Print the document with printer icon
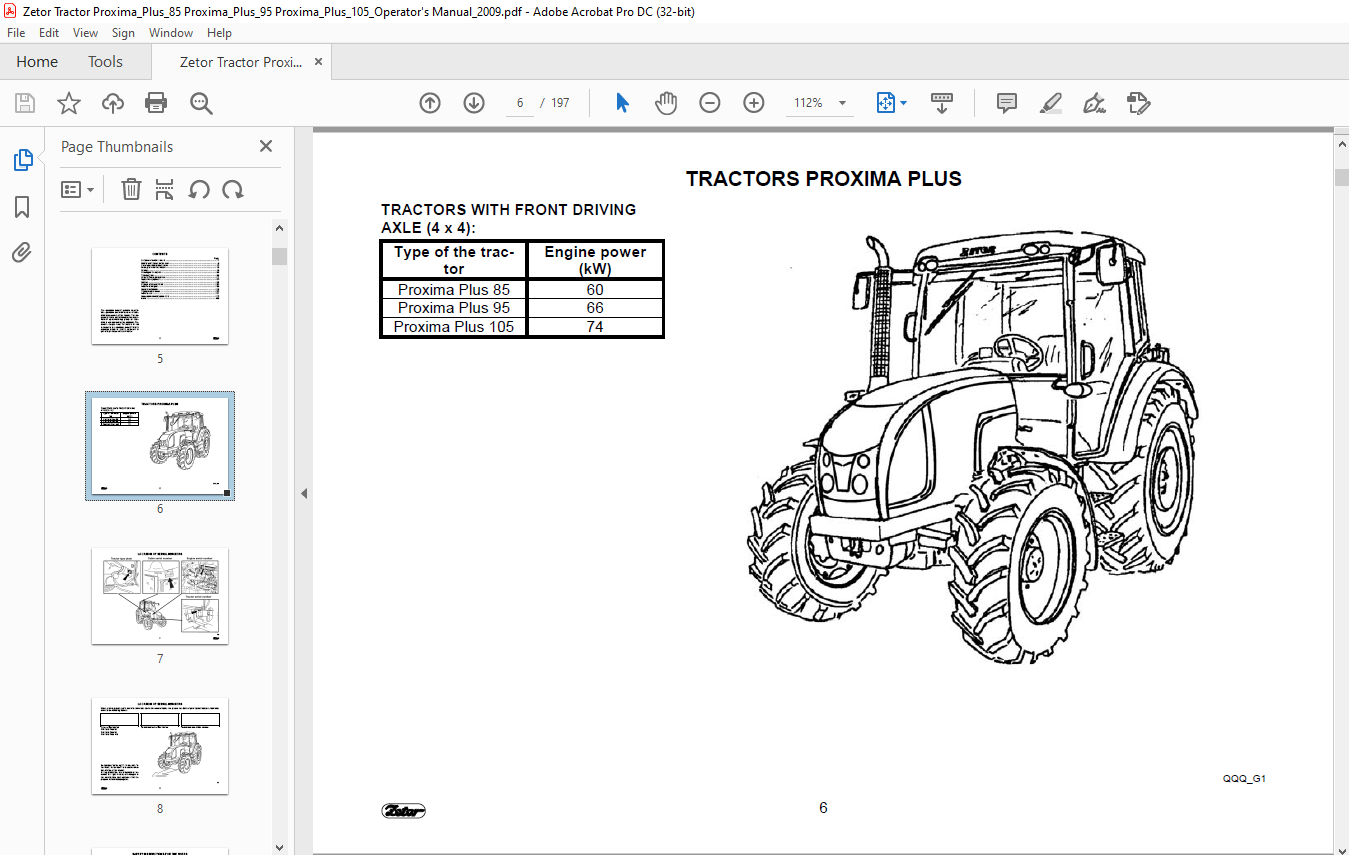This screenshot has width=1349, height=855. [156, 103]
